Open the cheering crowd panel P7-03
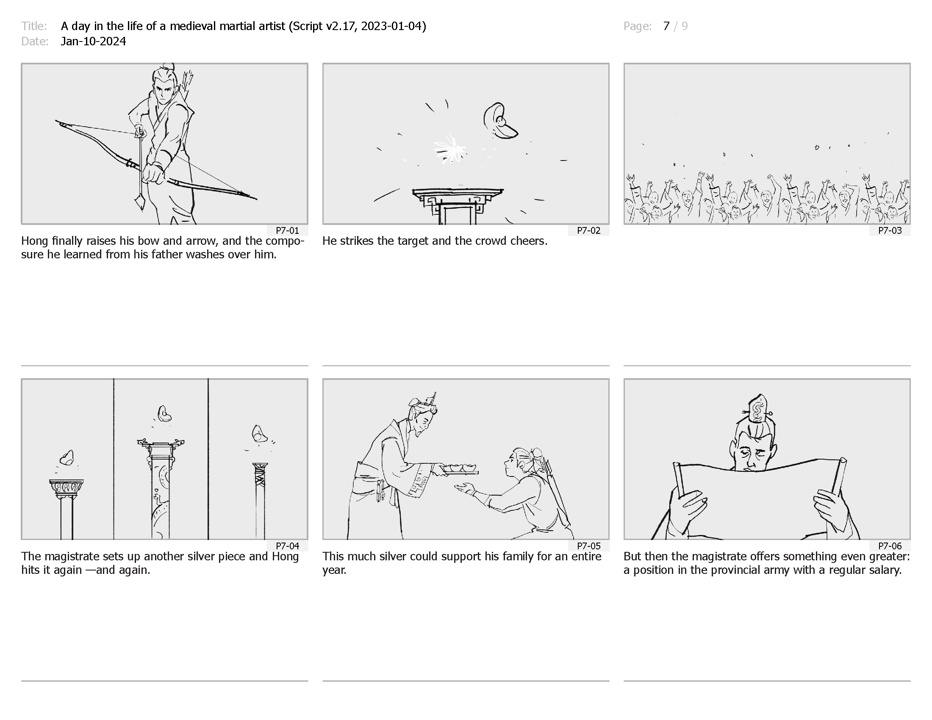 (x=767, y=144)
